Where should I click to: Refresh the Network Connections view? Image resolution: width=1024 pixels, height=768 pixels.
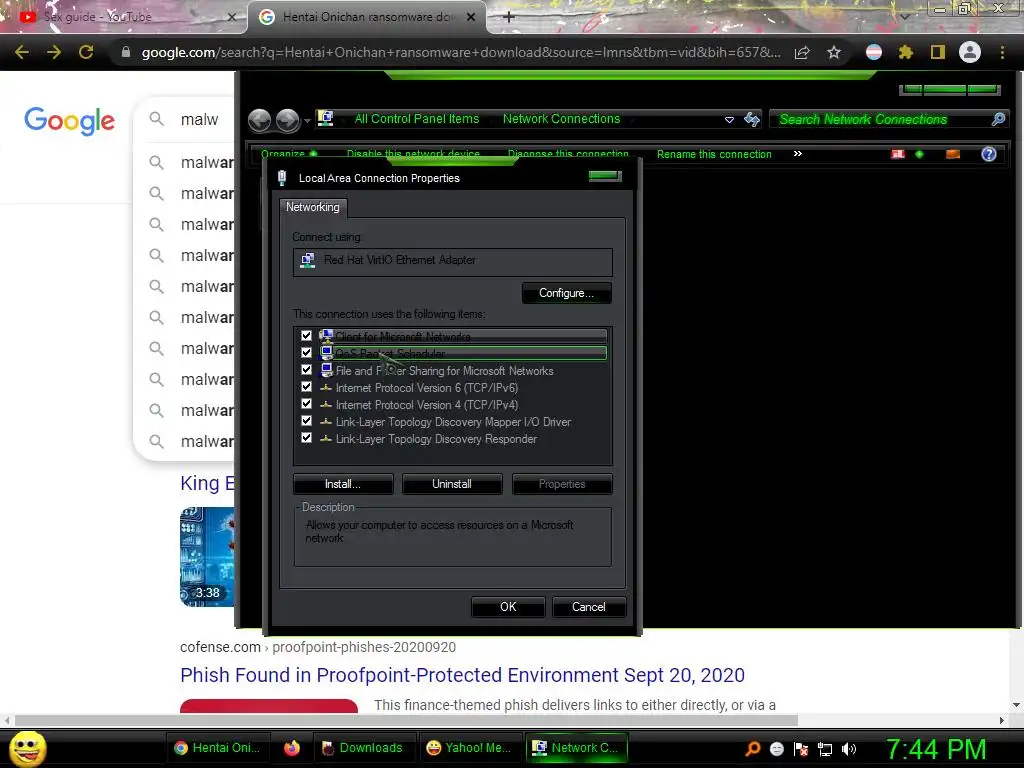(x=752, y=120)
